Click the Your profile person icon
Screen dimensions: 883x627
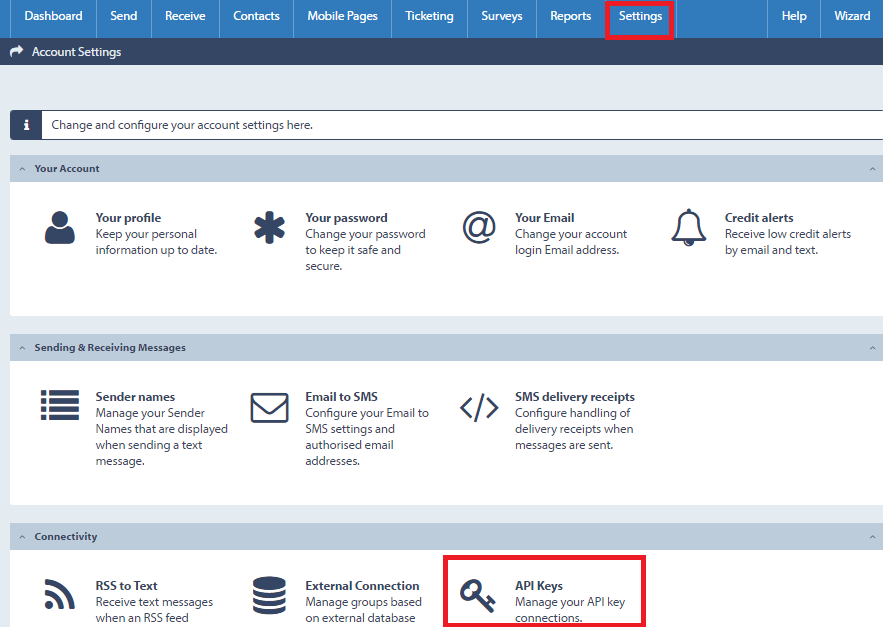60,228
